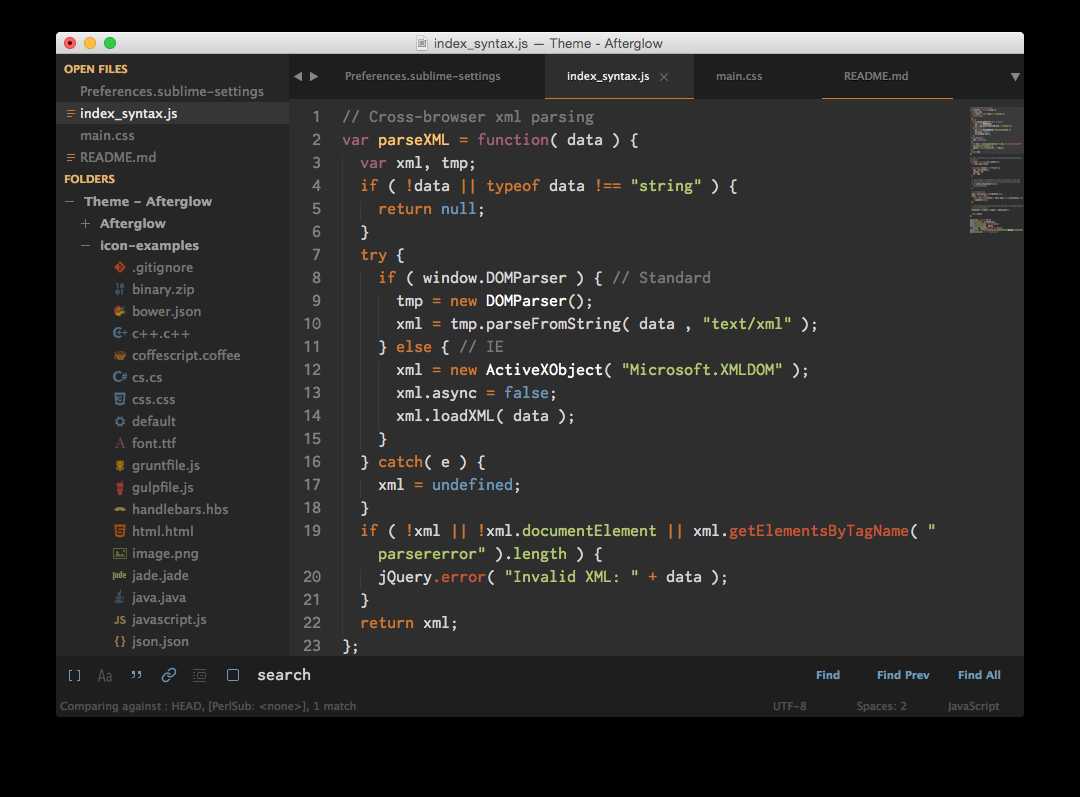Click the CSS icon beside css.css
The height and width of the screenshot is (797, 1080).
pyautogui.click(x=120, y=399)
